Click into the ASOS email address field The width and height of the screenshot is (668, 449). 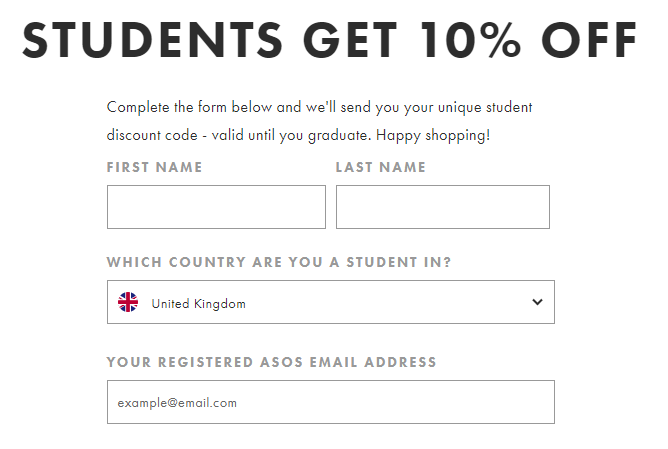(331, 402)
